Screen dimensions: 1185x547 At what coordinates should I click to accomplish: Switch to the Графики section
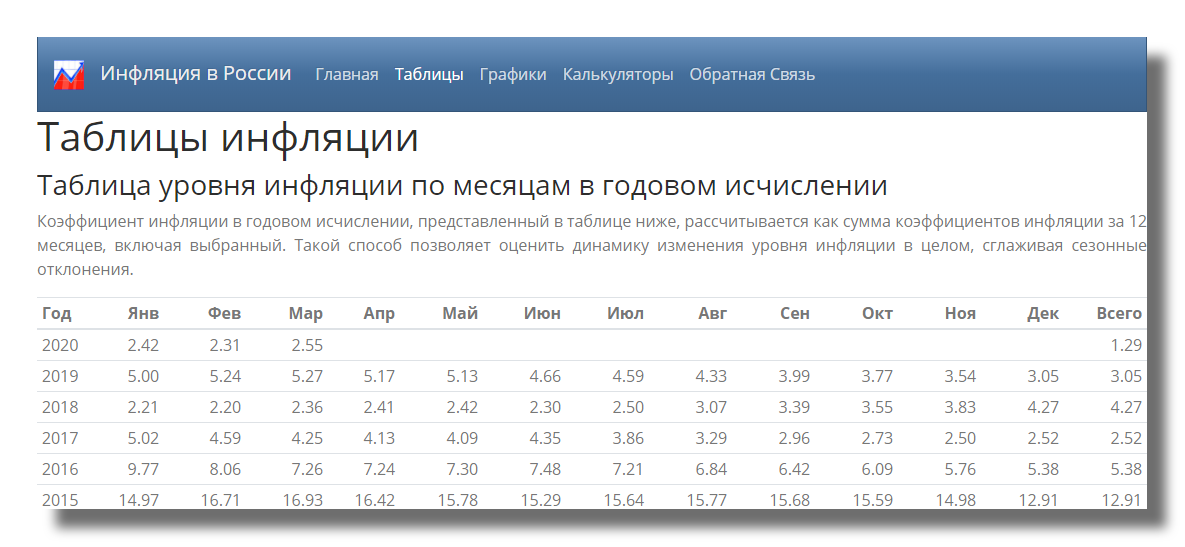click(x=513, y=74)
